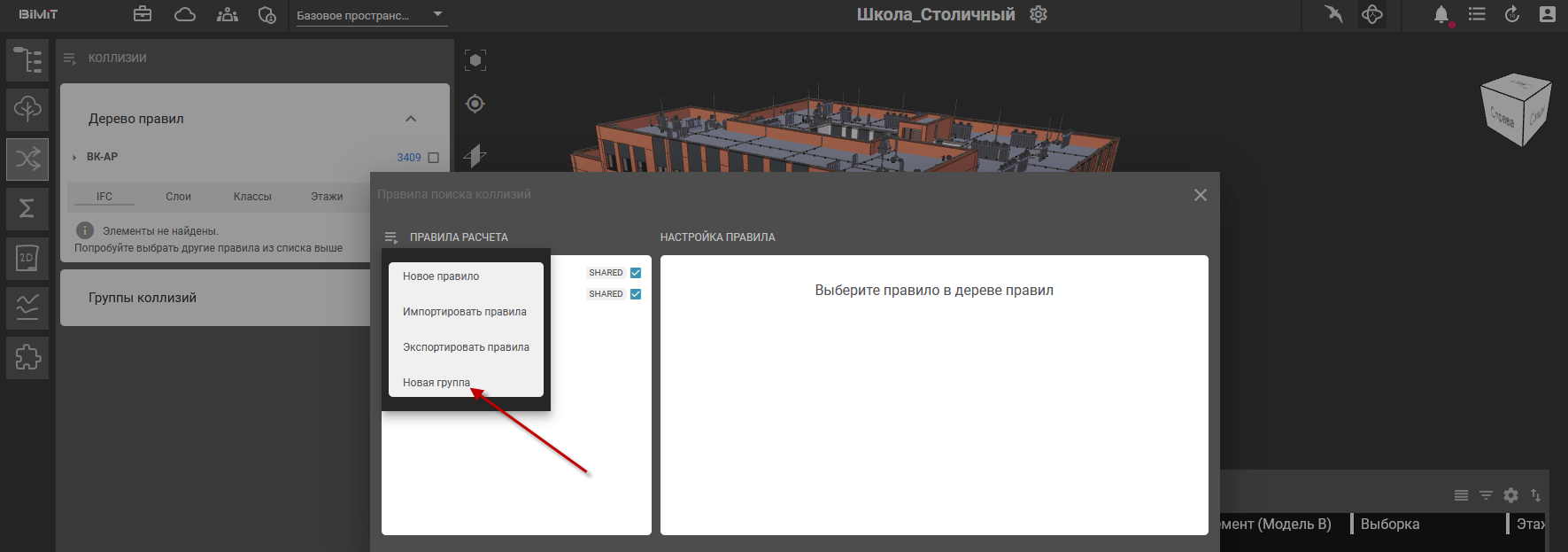Collapse the Дерево правил panel
Screen dimensions: 1568x552
pos(411,119)
